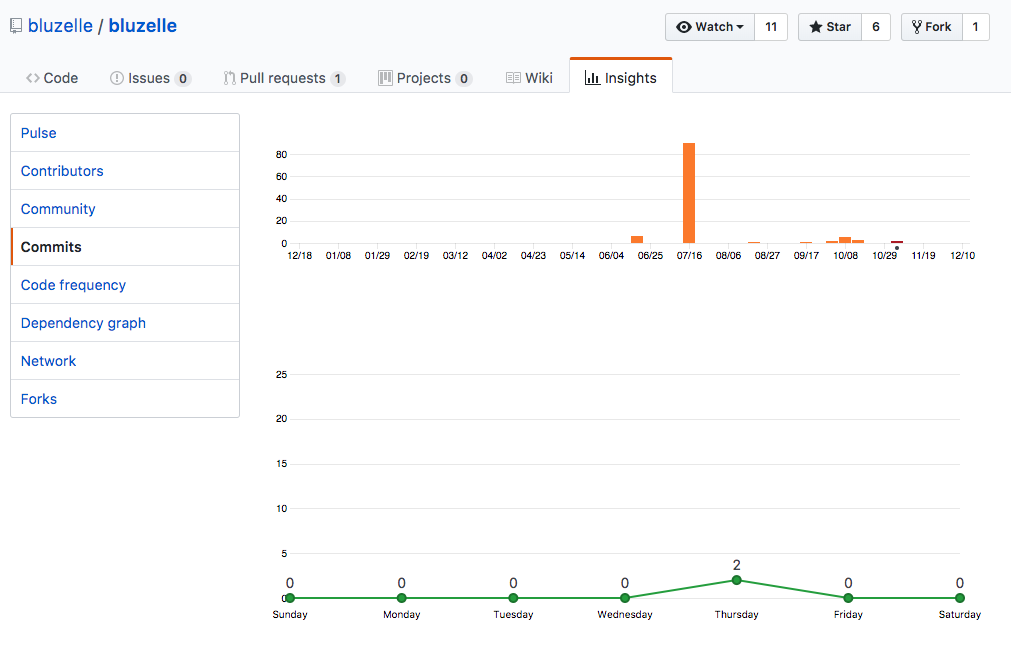Screen dimensions: 1011x650
Task: Switch to the Wiki tab
Action: point(529,78)
